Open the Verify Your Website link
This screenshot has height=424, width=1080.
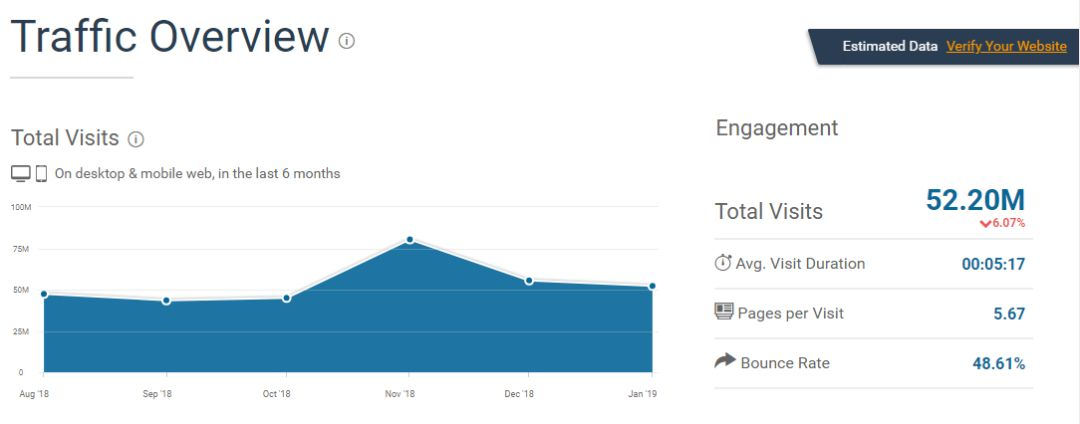(1006, 46)
